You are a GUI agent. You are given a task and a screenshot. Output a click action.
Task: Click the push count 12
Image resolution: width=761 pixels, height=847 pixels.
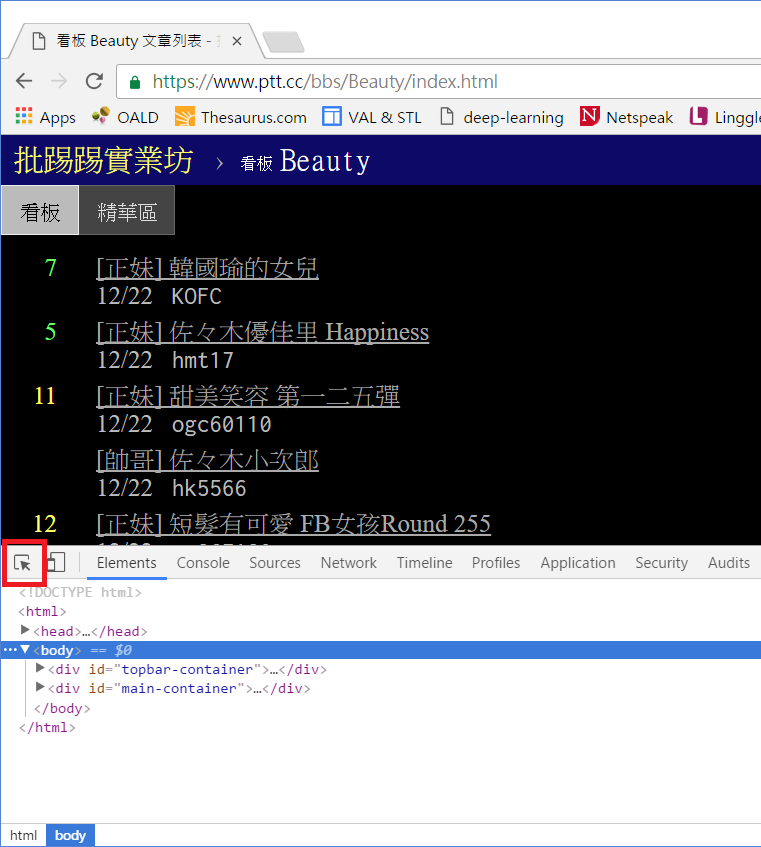pos(45,523)
